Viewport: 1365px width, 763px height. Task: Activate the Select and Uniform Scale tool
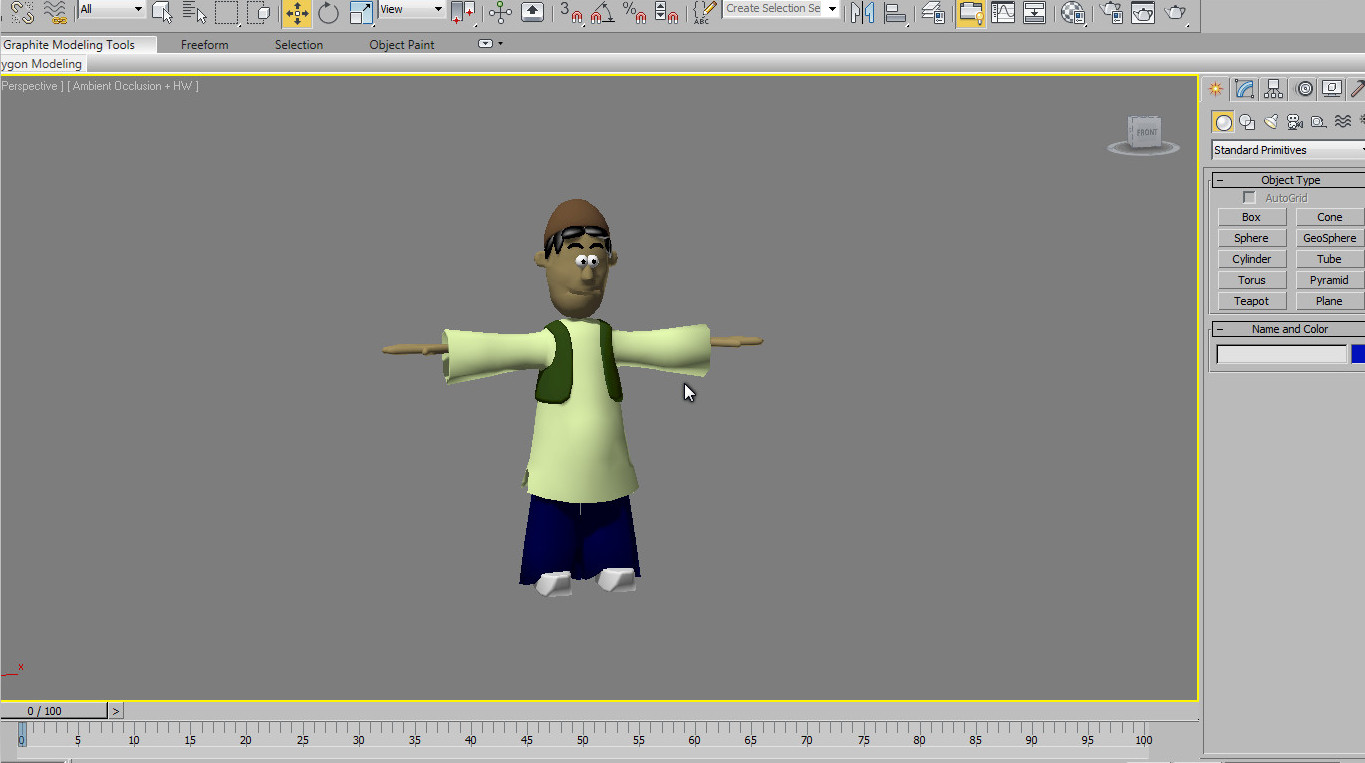(361, 12)
